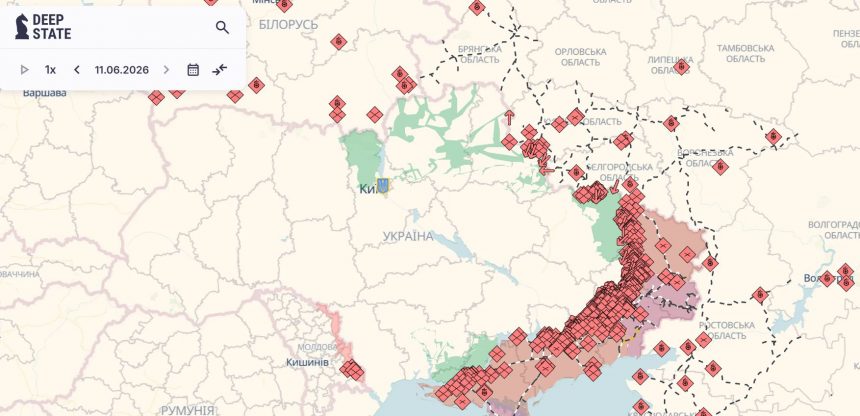
Task: Click the МОЛДОВА country label
Action: click(318, 347)
